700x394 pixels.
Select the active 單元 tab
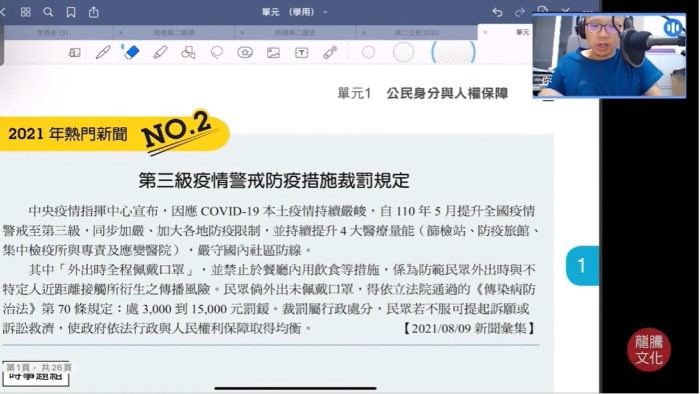(x=522, y=32)
